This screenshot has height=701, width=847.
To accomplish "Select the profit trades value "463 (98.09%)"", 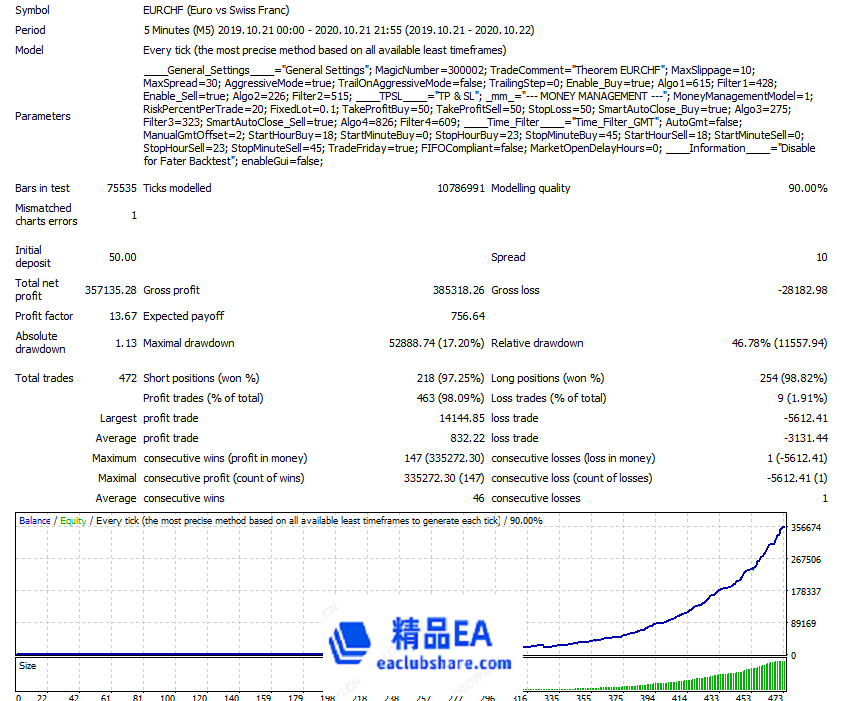I will pos(451,399).
